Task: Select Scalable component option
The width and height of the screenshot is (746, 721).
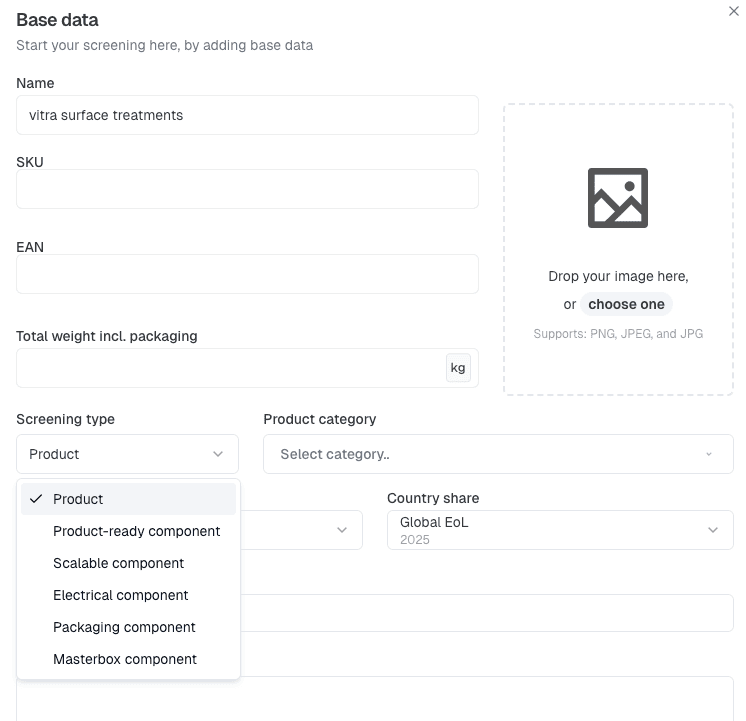Action: [x=118, y=563]
